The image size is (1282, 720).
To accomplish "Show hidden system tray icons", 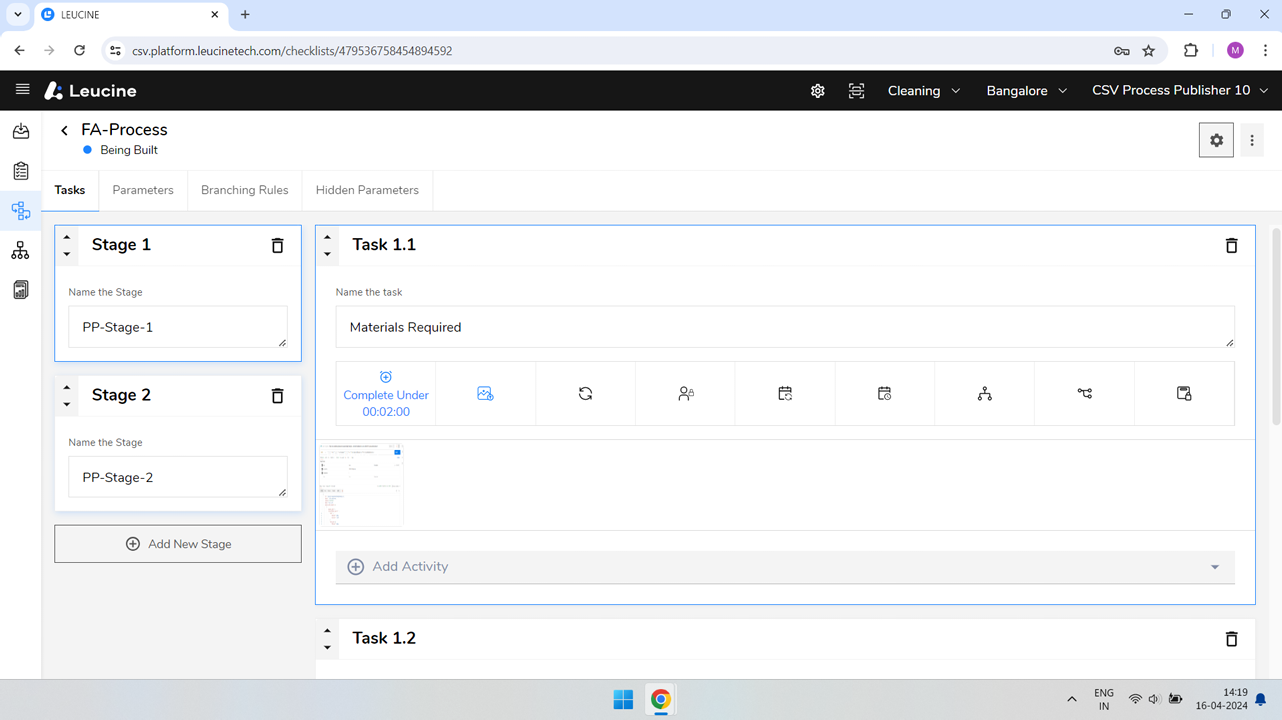I will 1072,700.
